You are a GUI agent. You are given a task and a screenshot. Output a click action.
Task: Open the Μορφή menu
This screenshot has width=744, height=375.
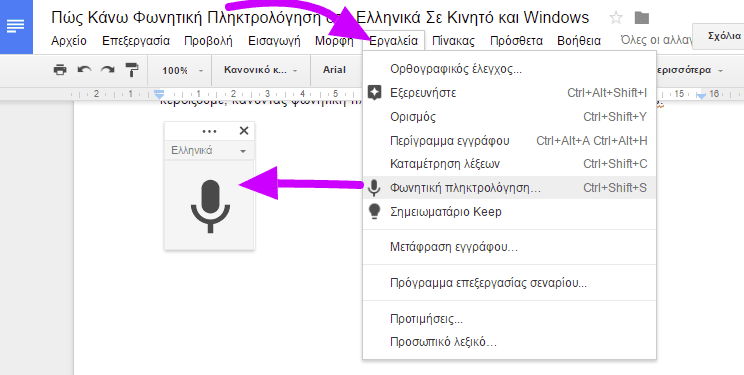[x=334, y=41]
